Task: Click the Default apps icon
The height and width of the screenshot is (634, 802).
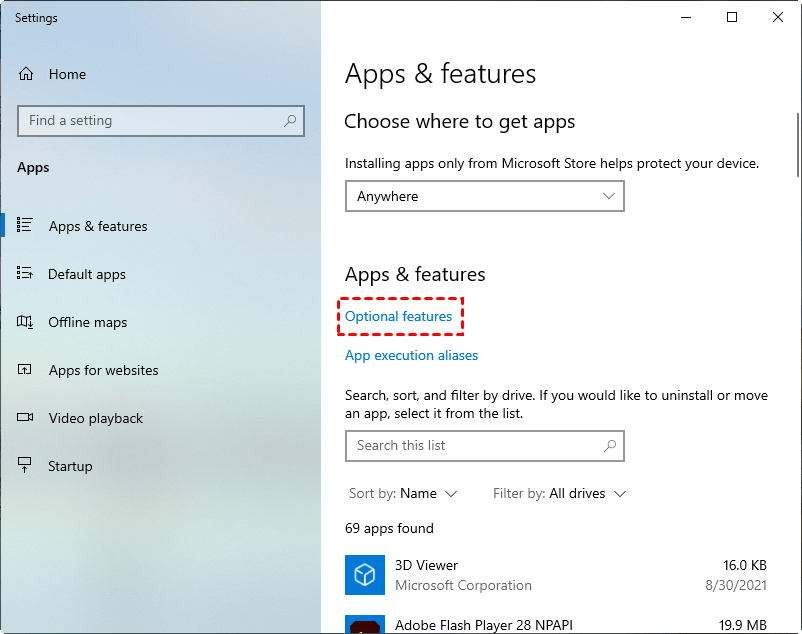Action: click(x=27, y=274)
